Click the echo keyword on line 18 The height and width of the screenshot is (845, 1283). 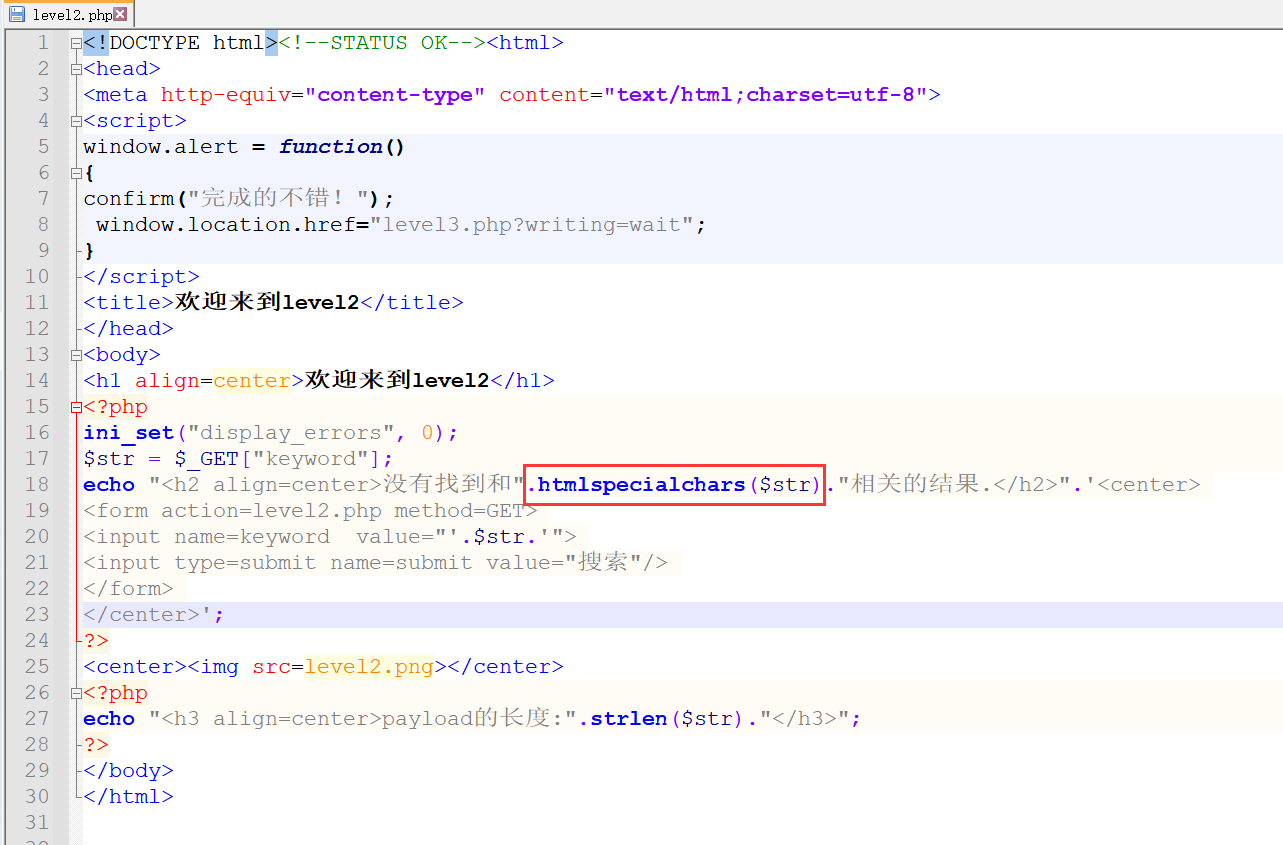click(107, 484)
